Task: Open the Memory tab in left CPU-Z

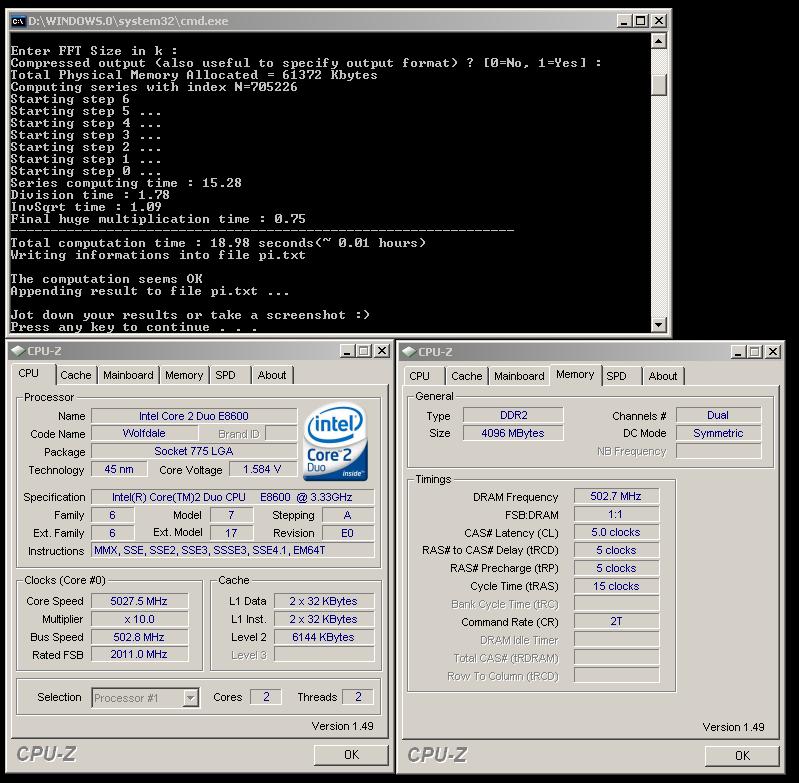Action: pos(184,375)
